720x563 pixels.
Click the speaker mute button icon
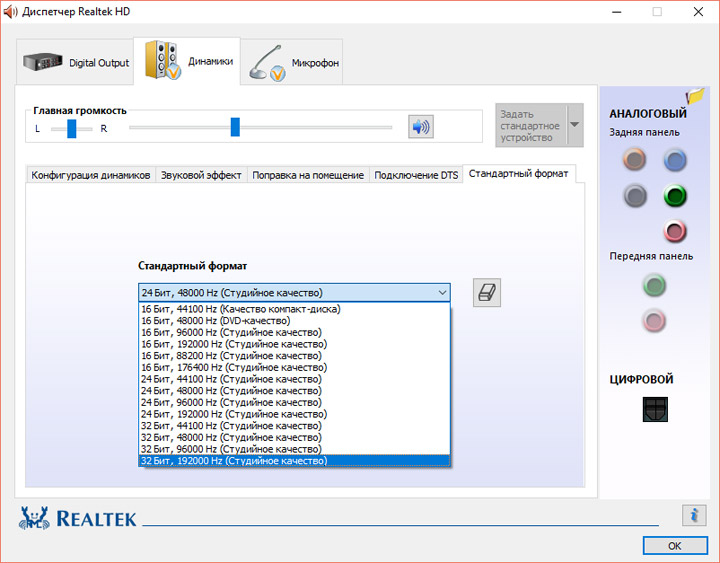click(421, 127)
